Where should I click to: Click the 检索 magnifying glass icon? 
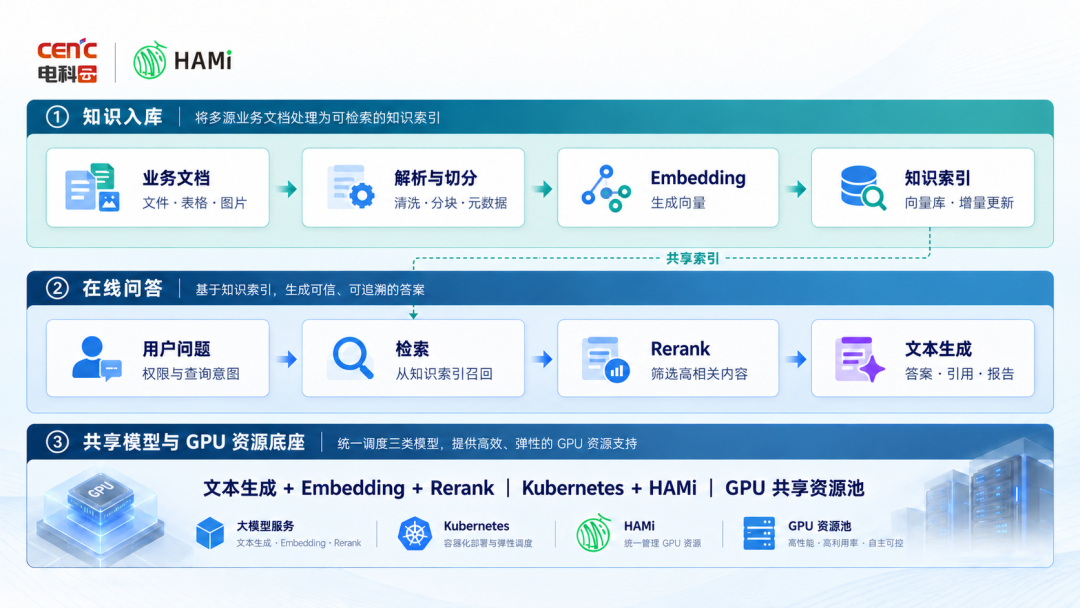point(353,358)
